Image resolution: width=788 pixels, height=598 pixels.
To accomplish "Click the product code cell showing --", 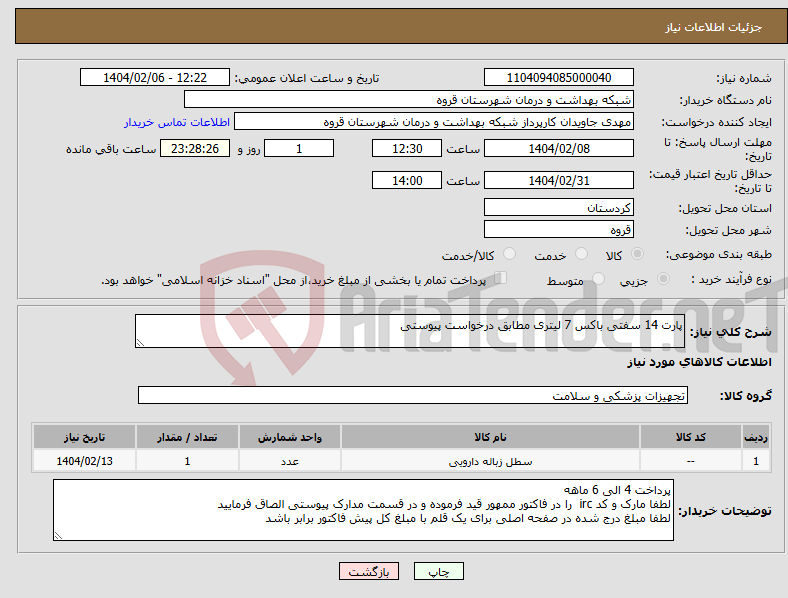I will pos(691,461).
